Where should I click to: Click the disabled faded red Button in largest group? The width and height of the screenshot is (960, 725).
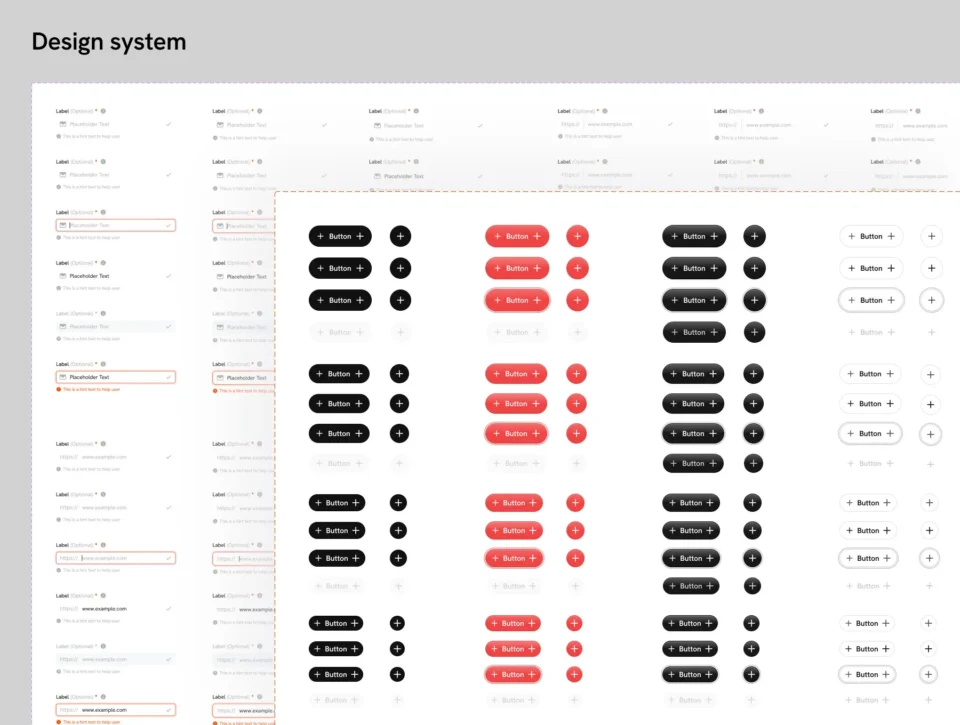coord(517,332)
